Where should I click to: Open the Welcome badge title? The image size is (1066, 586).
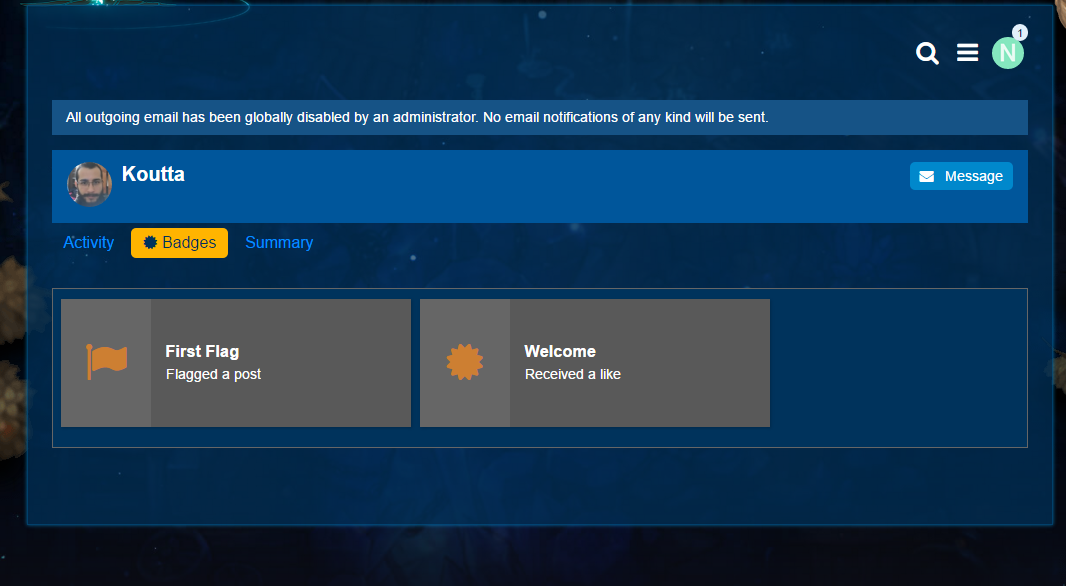click(x=560, y=351)
